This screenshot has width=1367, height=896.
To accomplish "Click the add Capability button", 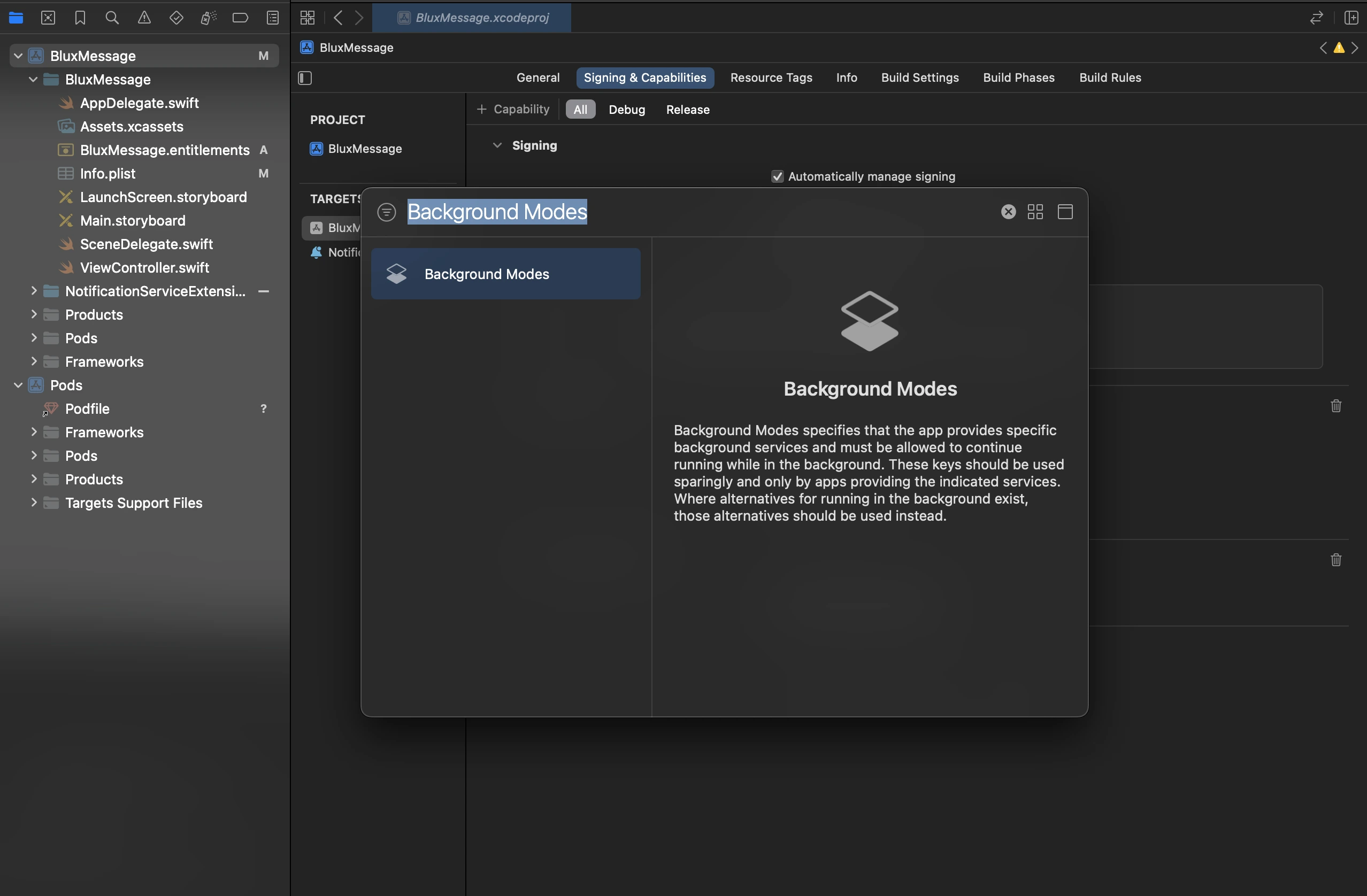I will (513, 110).
